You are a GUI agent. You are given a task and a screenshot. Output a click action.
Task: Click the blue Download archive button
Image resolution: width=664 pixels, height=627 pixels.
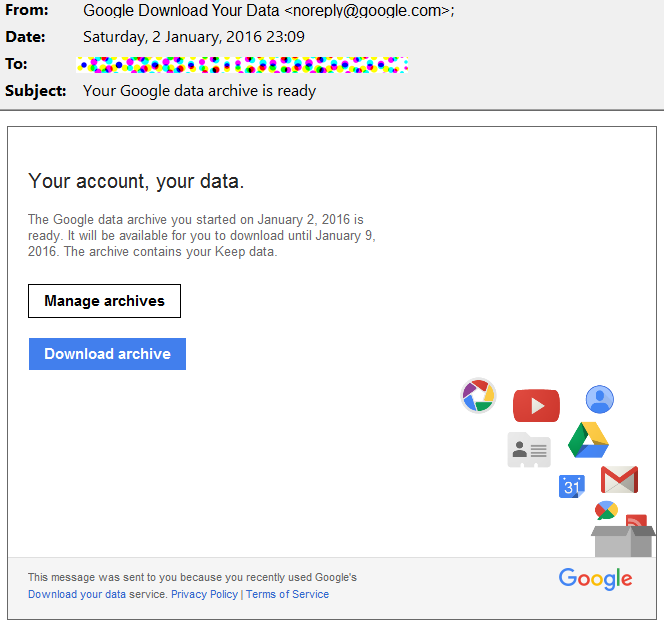[107, 354]
